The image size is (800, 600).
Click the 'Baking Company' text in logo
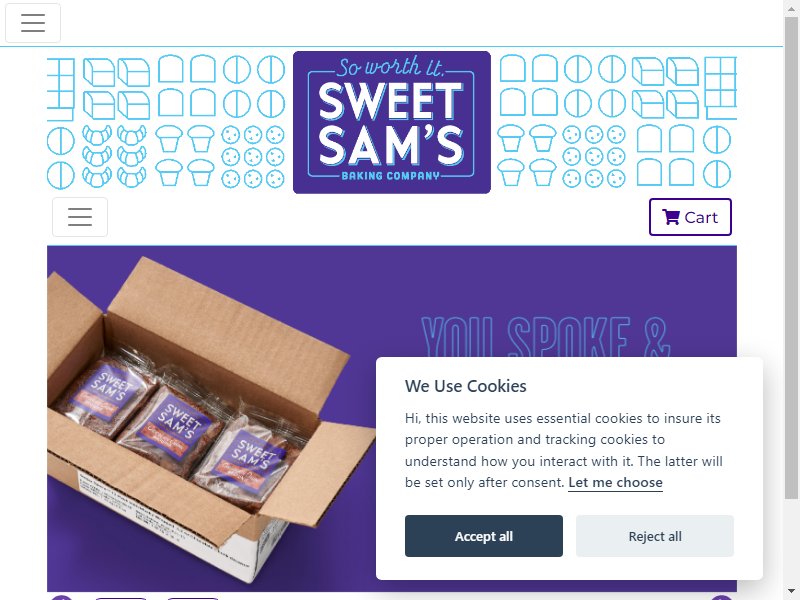point(390,176)
